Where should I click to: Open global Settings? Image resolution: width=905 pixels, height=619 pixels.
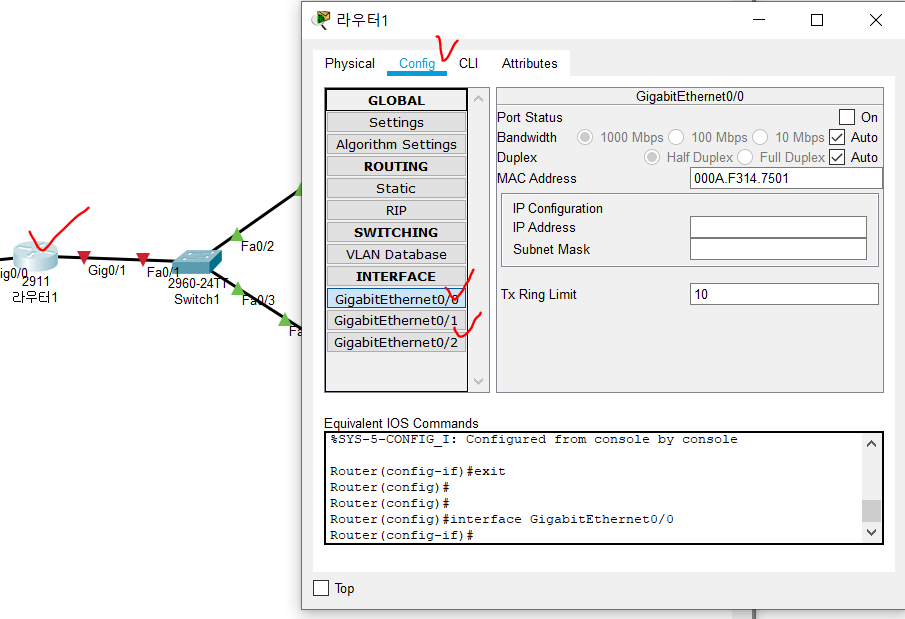click(x=397, y=122)
